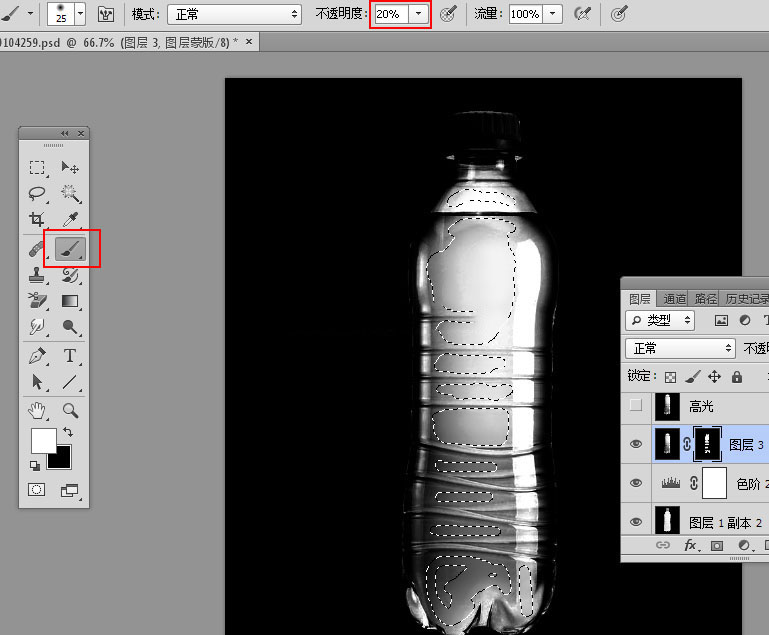Hide 图层 3 using its eye icon
Image resolution: width=769 pixels, height=635 pixels.
635,444
